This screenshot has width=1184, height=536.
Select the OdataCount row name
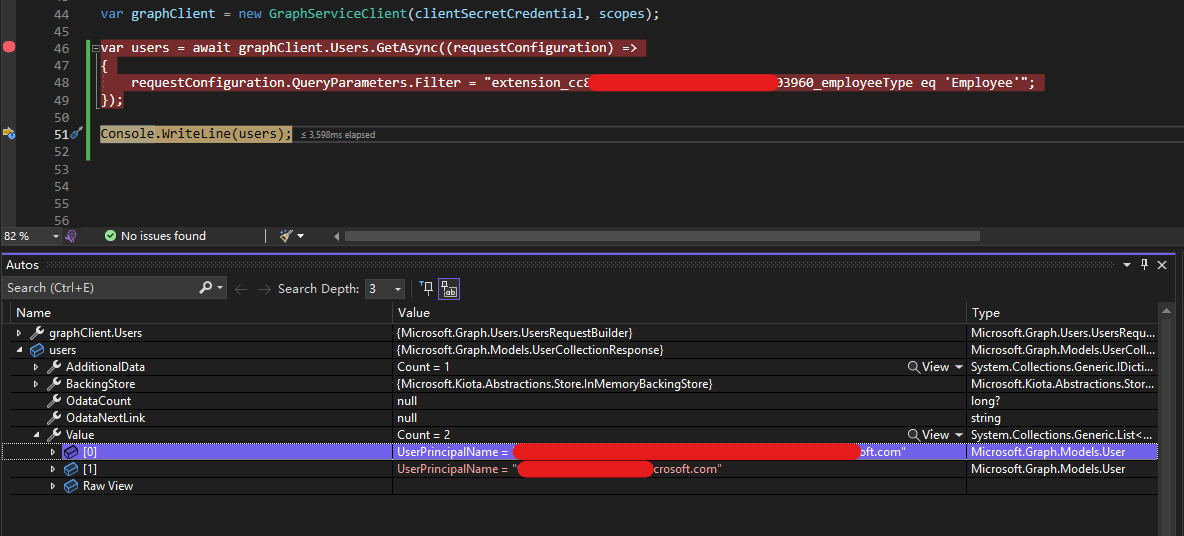coord(98,401)
